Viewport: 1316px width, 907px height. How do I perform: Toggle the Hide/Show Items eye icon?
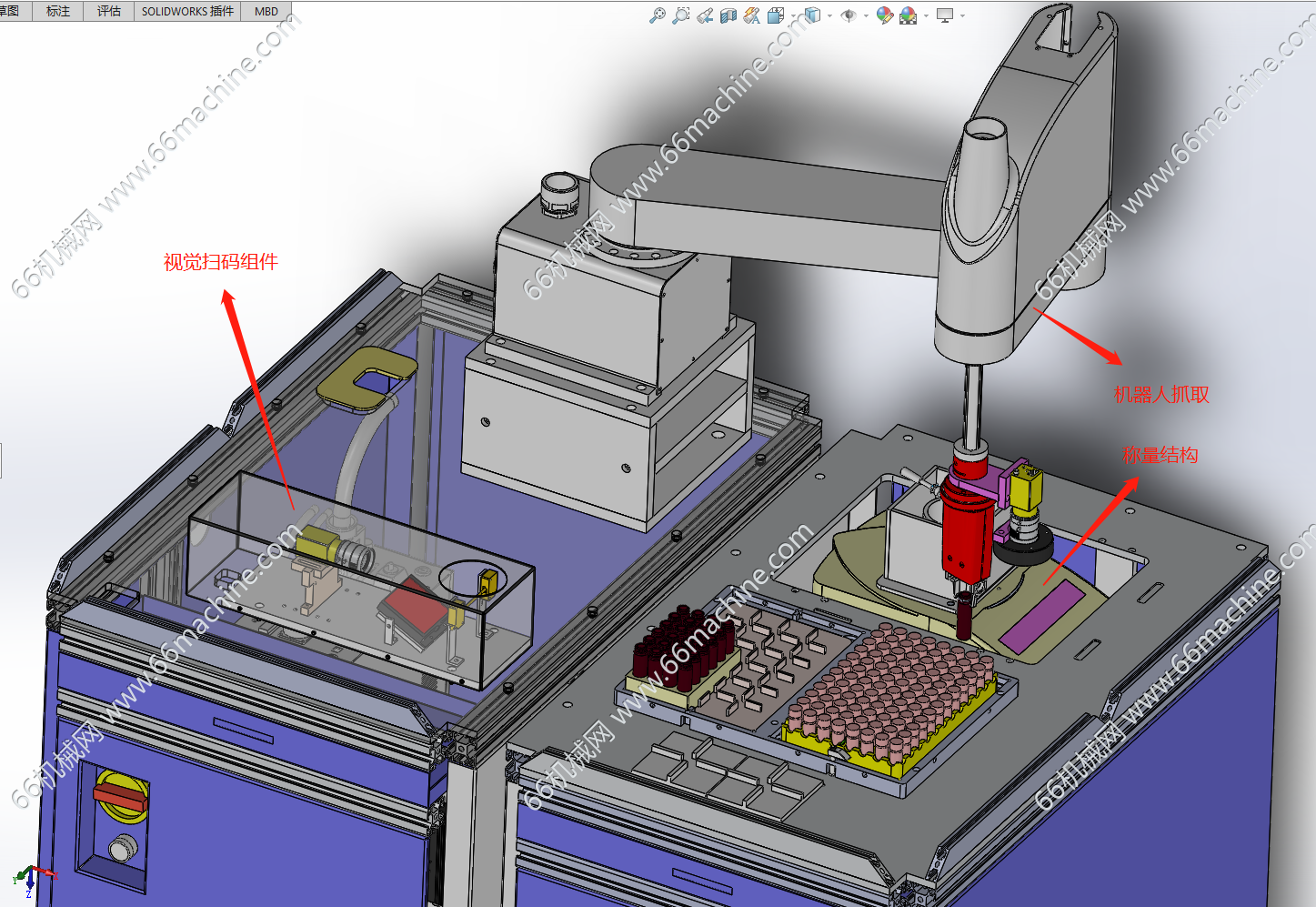(849, 15)
